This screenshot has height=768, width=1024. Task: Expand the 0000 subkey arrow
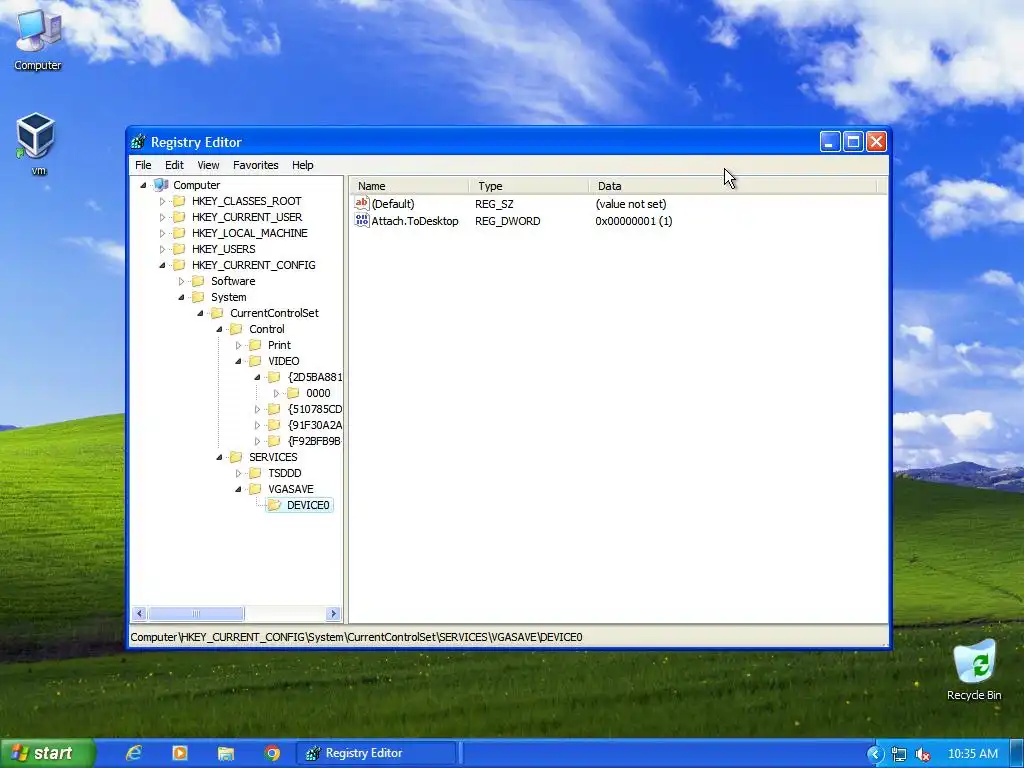276,393
